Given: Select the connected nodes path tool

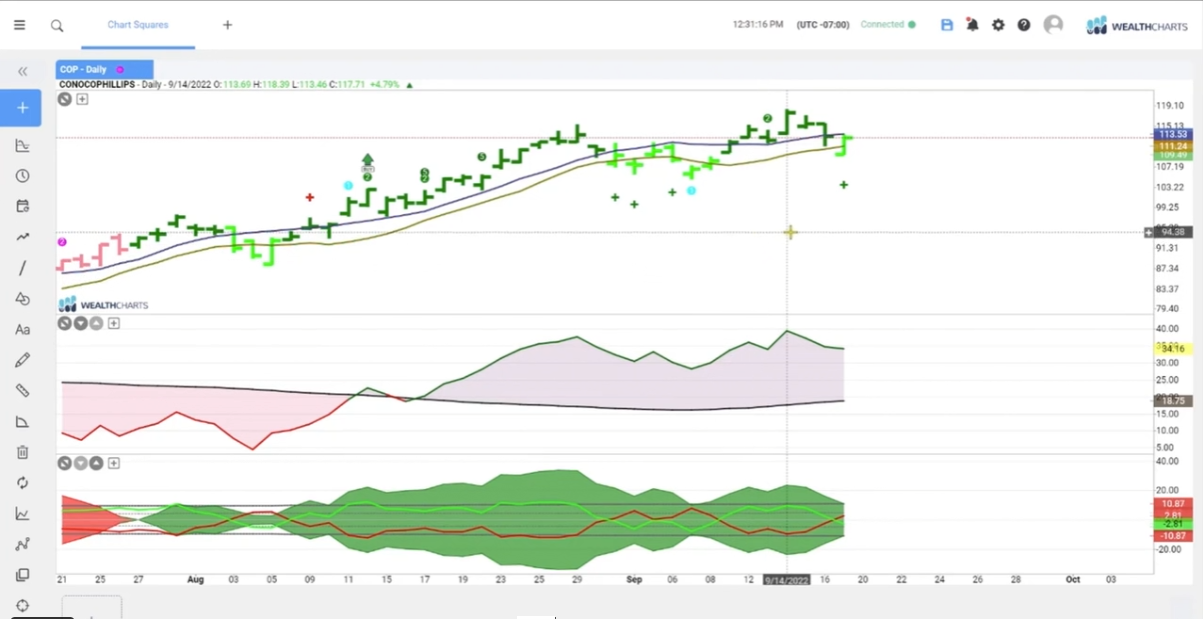Looking at the screenshot, I should click(x=22, y=544).
